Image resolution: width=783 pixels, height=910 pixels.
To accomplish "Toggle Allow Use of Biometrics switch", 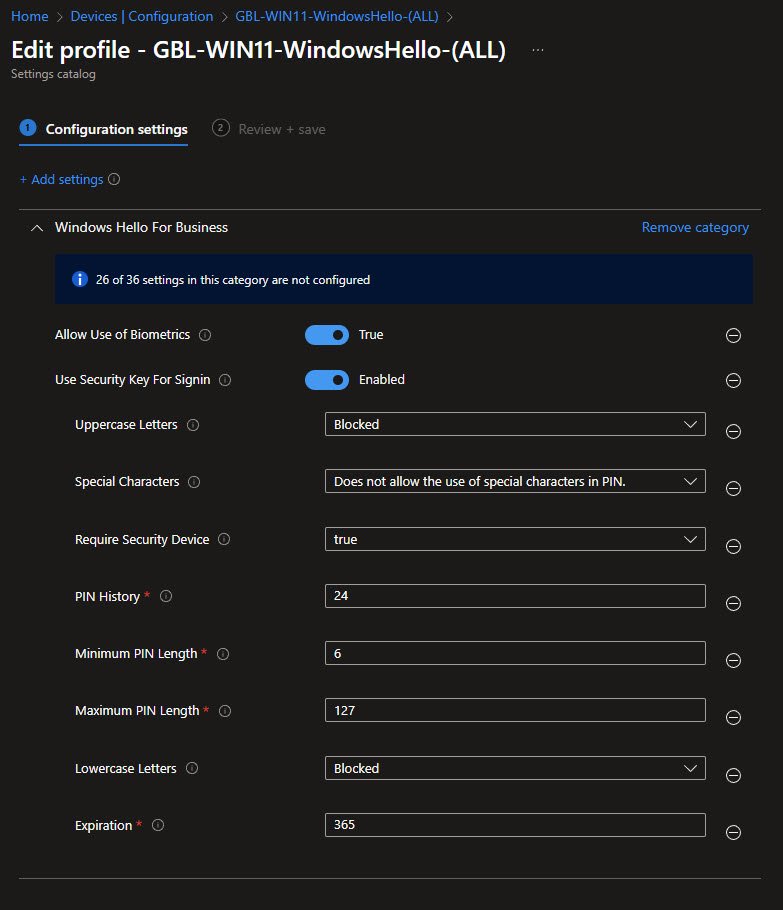I will tap(327, 335).
